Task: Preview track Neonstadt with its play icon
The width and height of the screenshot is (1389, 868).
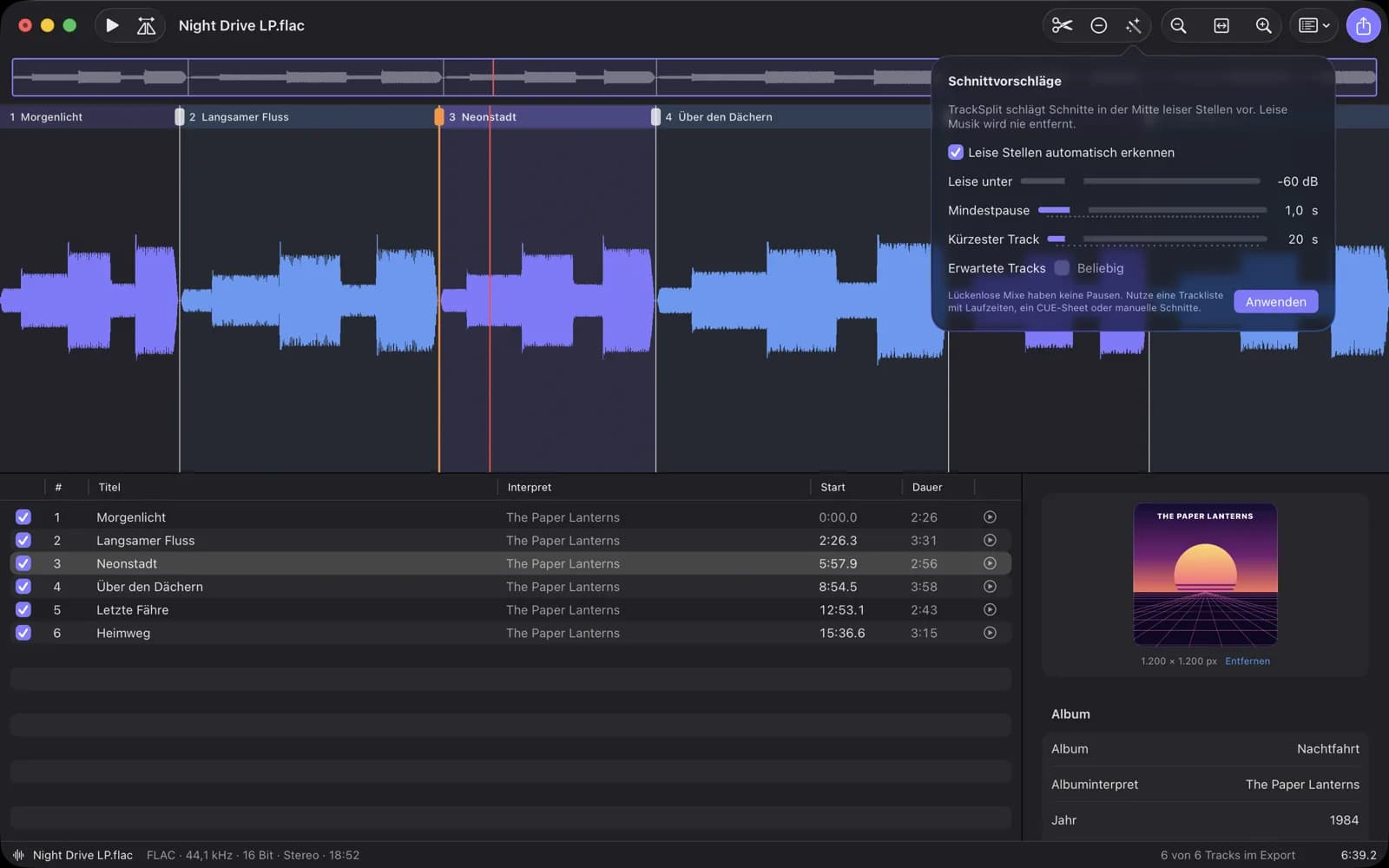Action: pos(990,563)
